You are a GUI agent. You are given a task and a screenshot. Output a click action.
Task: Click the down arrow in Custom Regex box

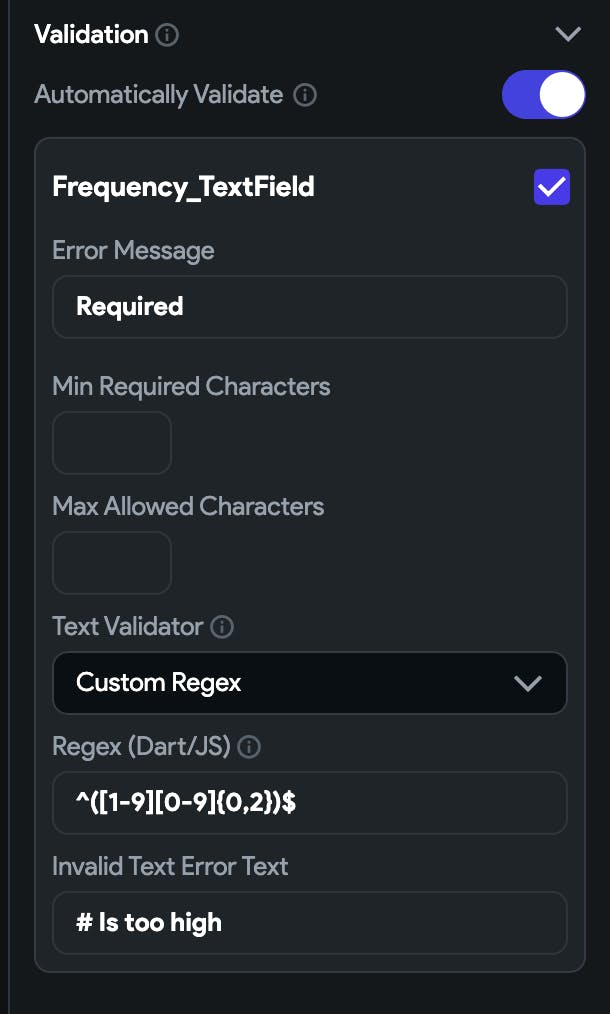528,684
